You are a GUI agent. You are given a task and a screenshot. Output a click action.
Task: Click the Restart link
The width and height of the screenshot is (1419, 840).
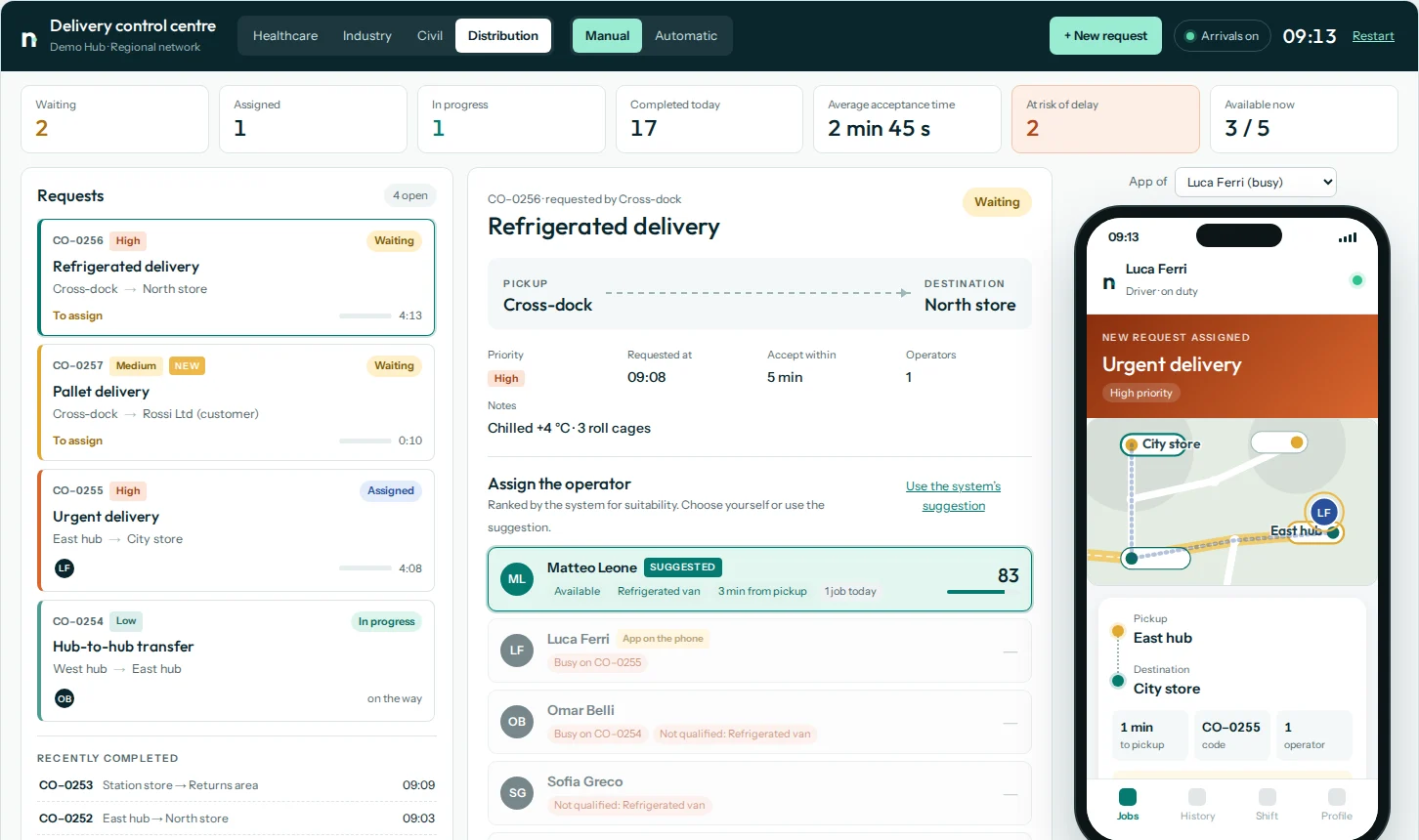coord(1373,36)
